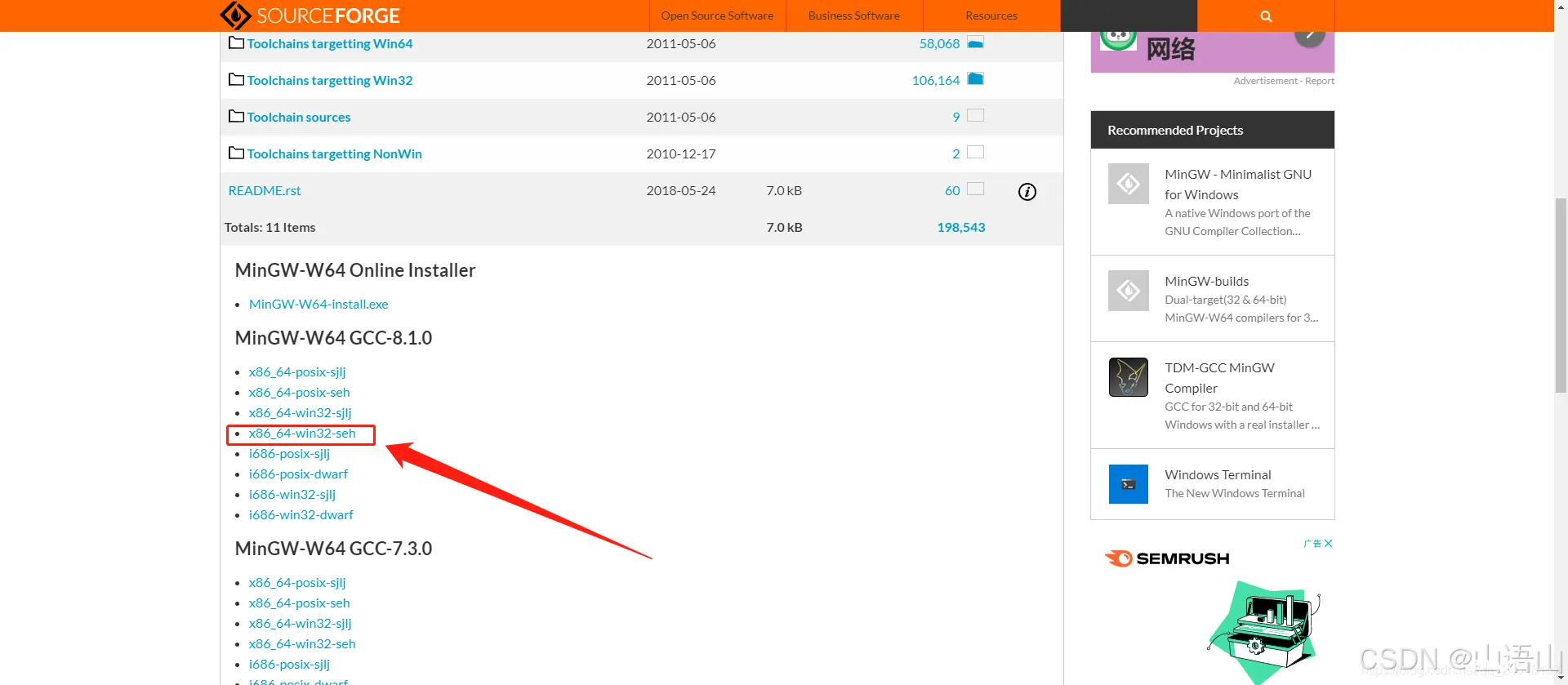Viewport: 1568px width, 685px height.
Task: Click the 106,164 downloads count
Action: click(936, 80)
